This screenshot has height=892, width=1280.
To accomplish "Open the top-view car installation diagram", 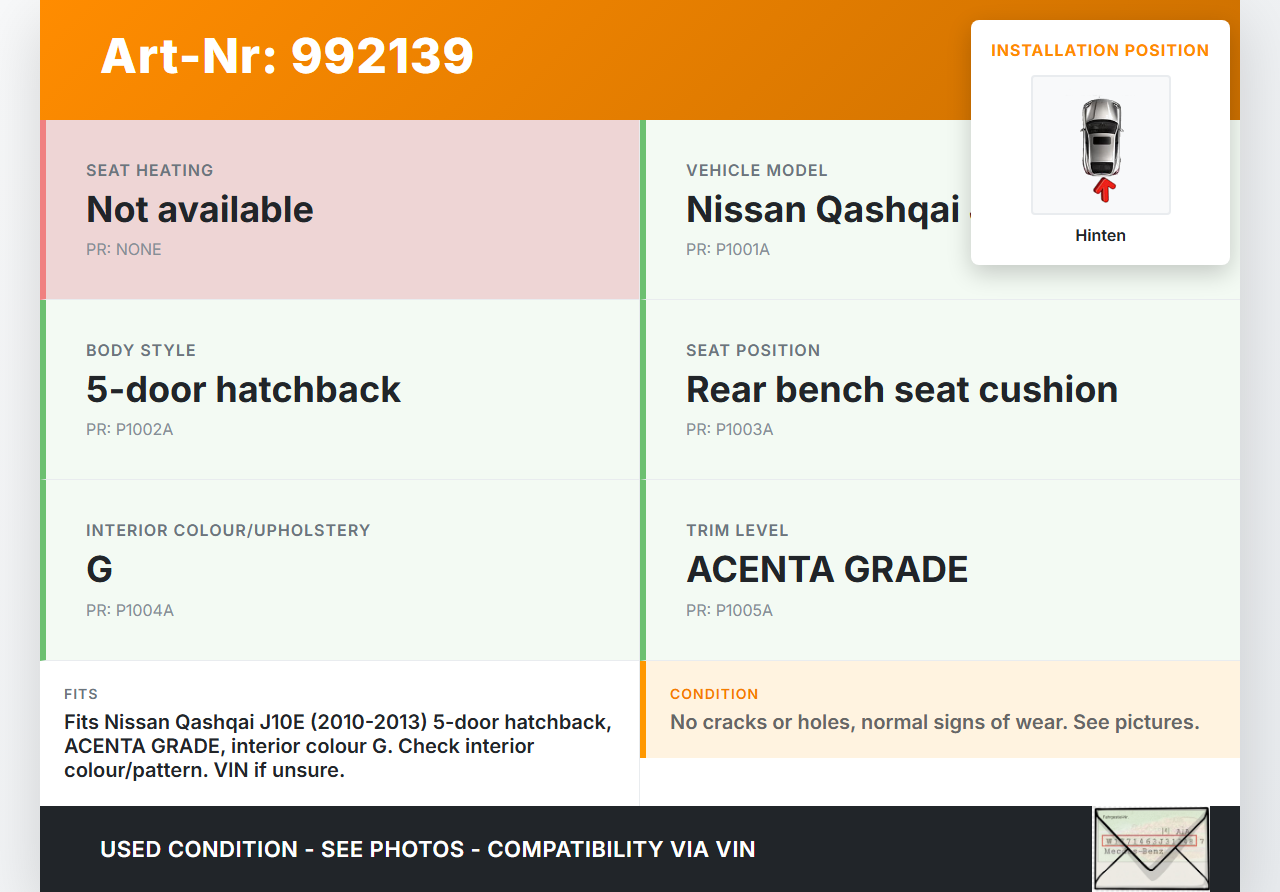I will coord(1101,145).
